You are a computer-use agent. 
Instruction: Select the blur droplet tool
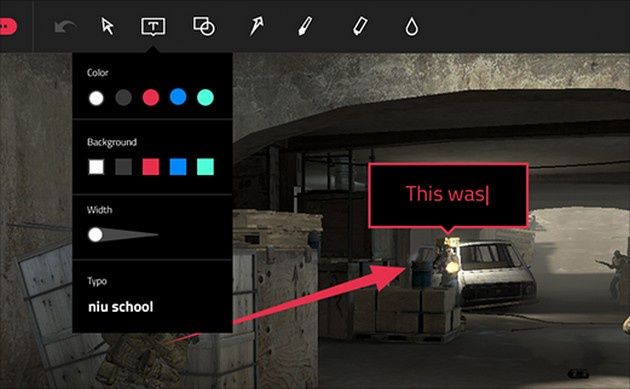(412, 27)
